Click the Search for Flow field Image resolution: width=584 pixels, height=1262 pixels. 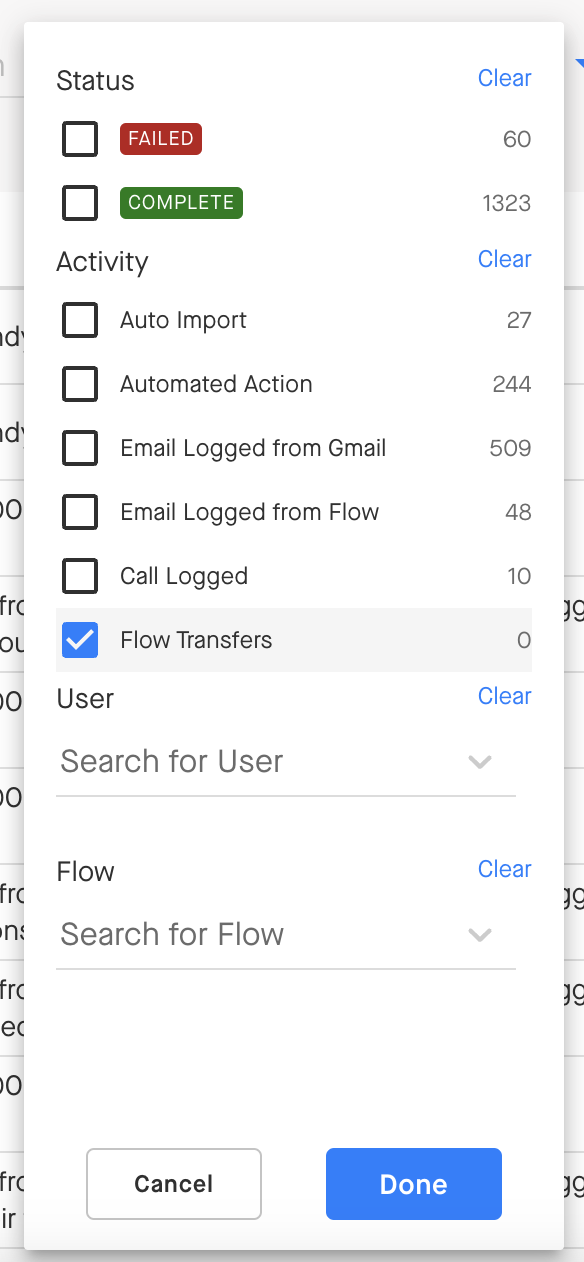coord(286,935)
